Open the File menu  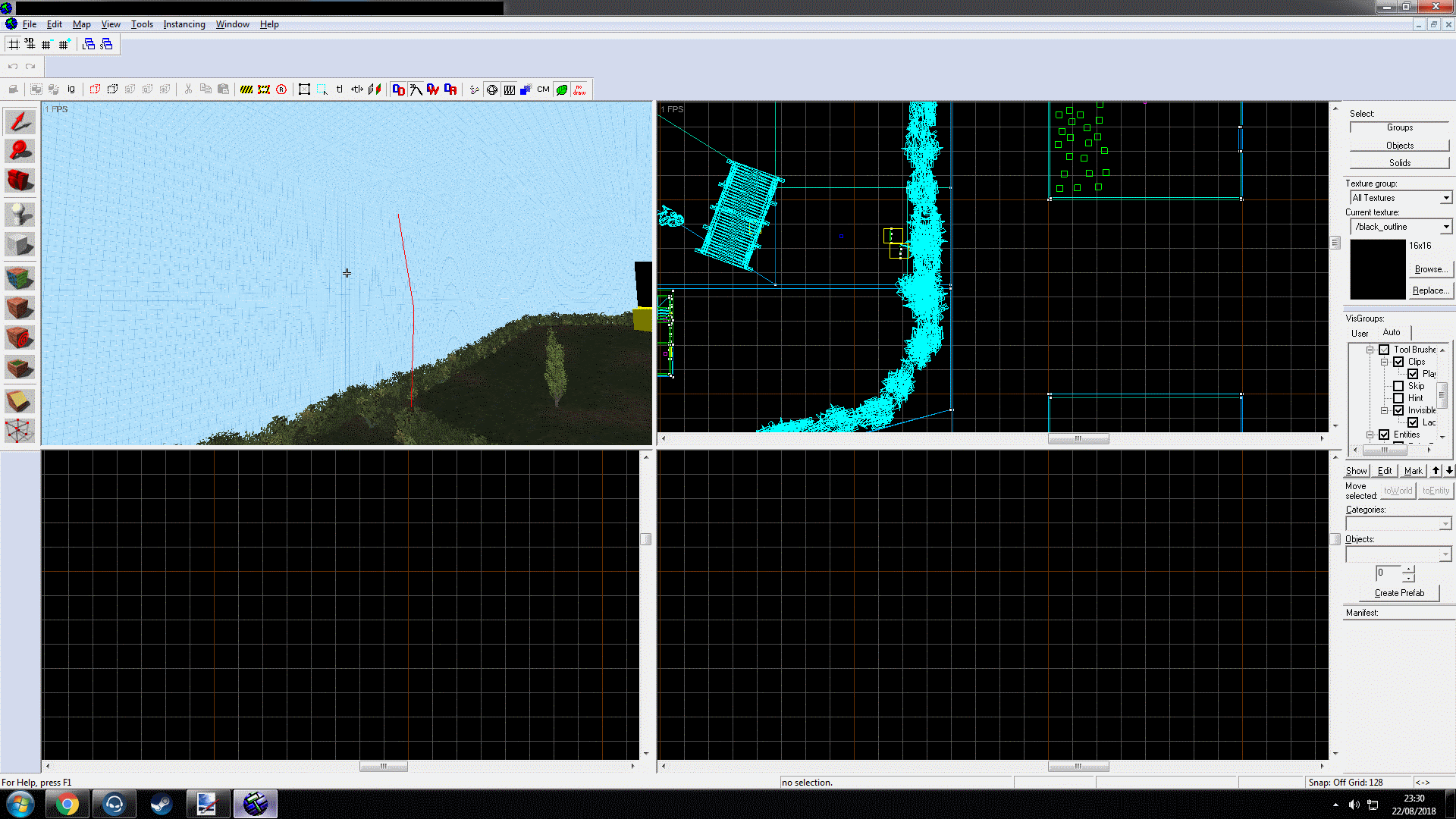(30, 24)
